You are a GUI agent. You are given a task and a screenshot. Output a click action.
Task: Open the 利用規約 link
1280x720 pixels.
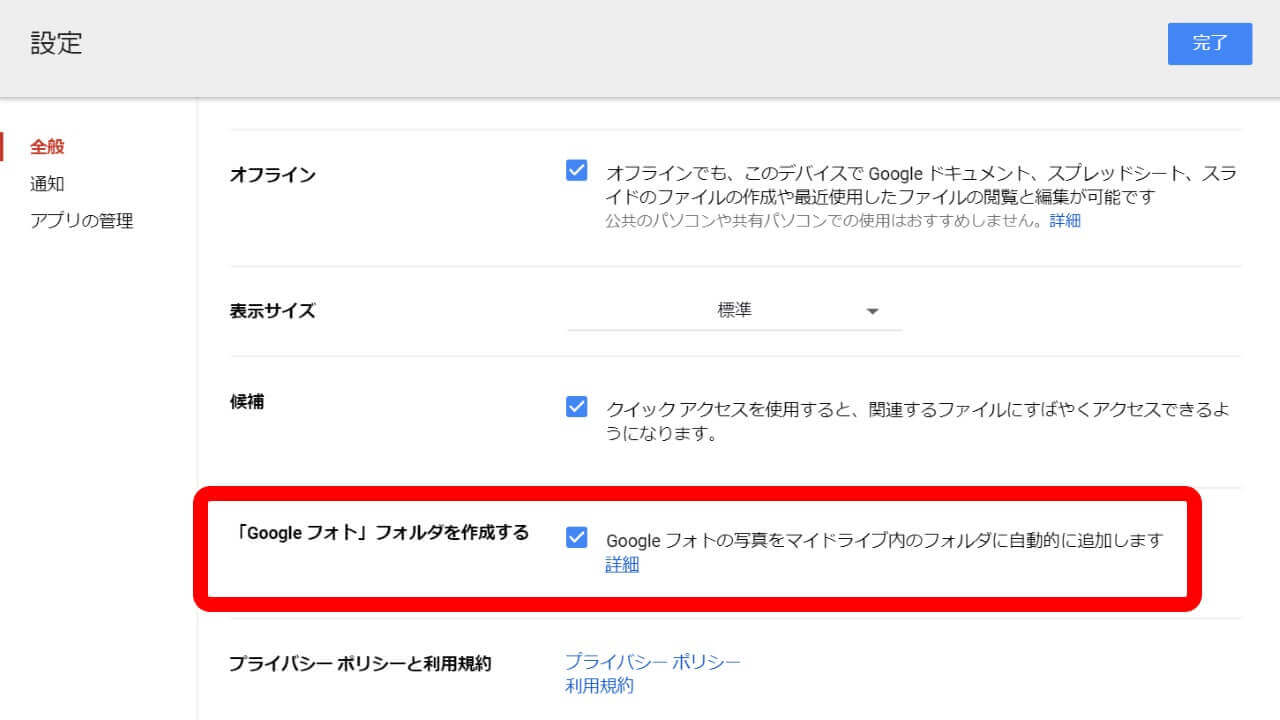599,686
